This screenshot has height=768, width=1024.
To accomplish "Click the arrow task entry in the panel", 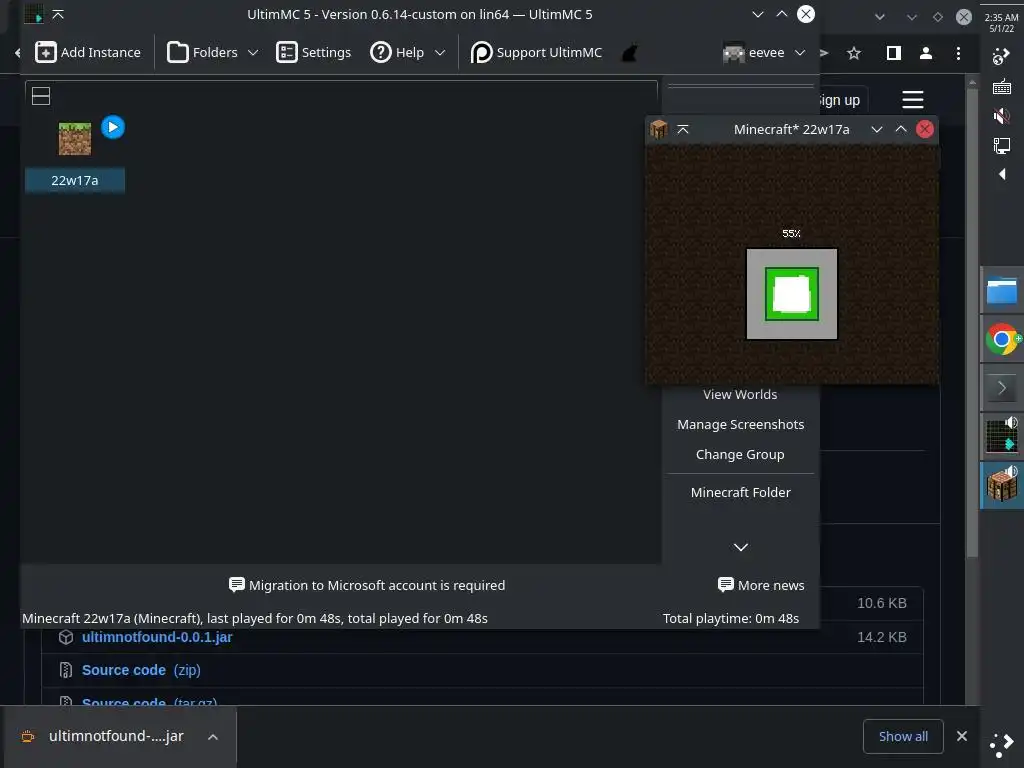I will tap(1002, 388).
